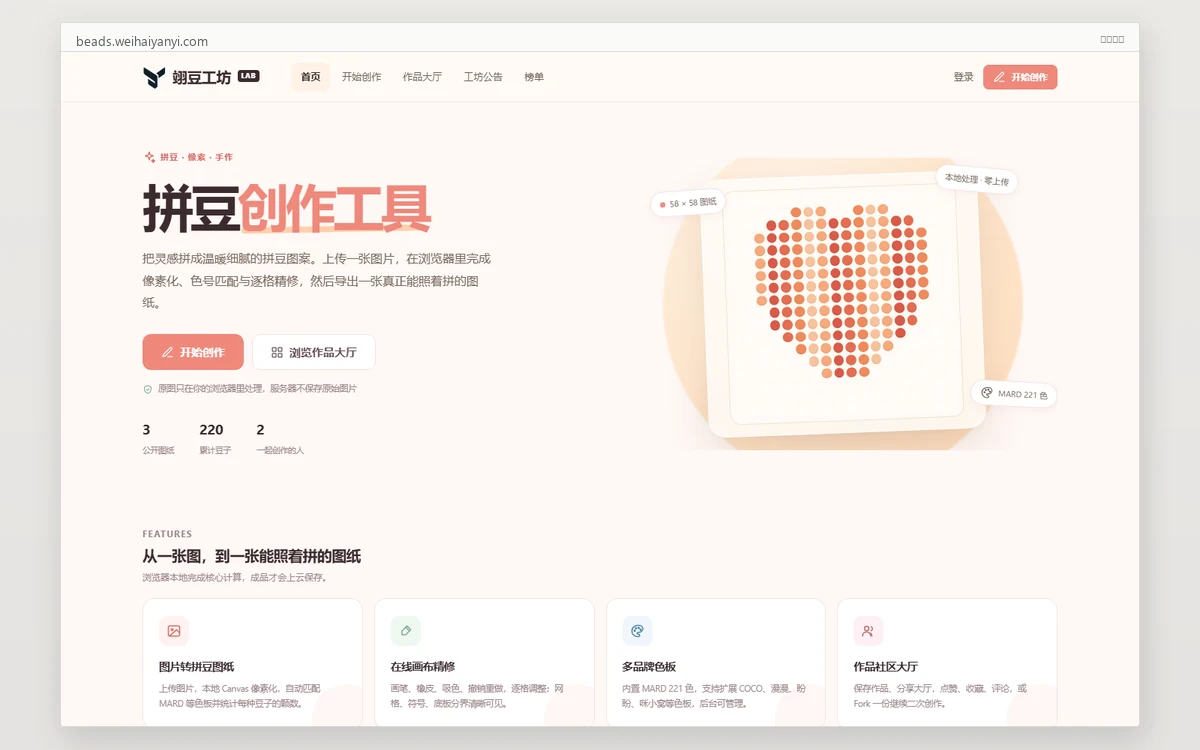Click the FEATURES section label
Viewport: 1200px width, 750px height.
coord(167,534)
